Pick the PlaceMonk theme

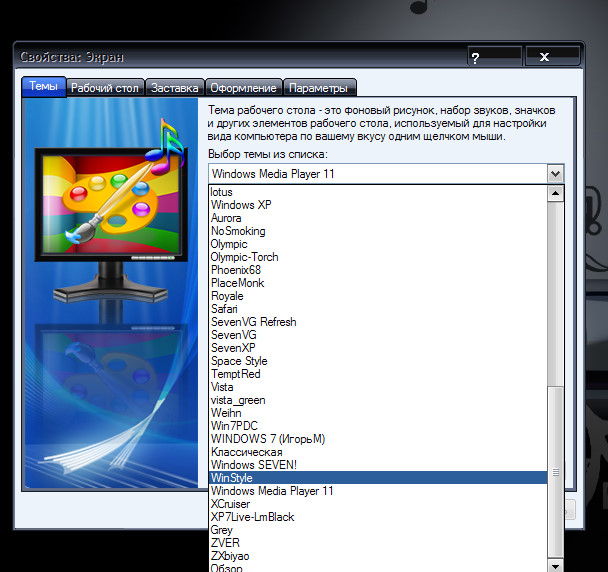[x=378, y=283]
